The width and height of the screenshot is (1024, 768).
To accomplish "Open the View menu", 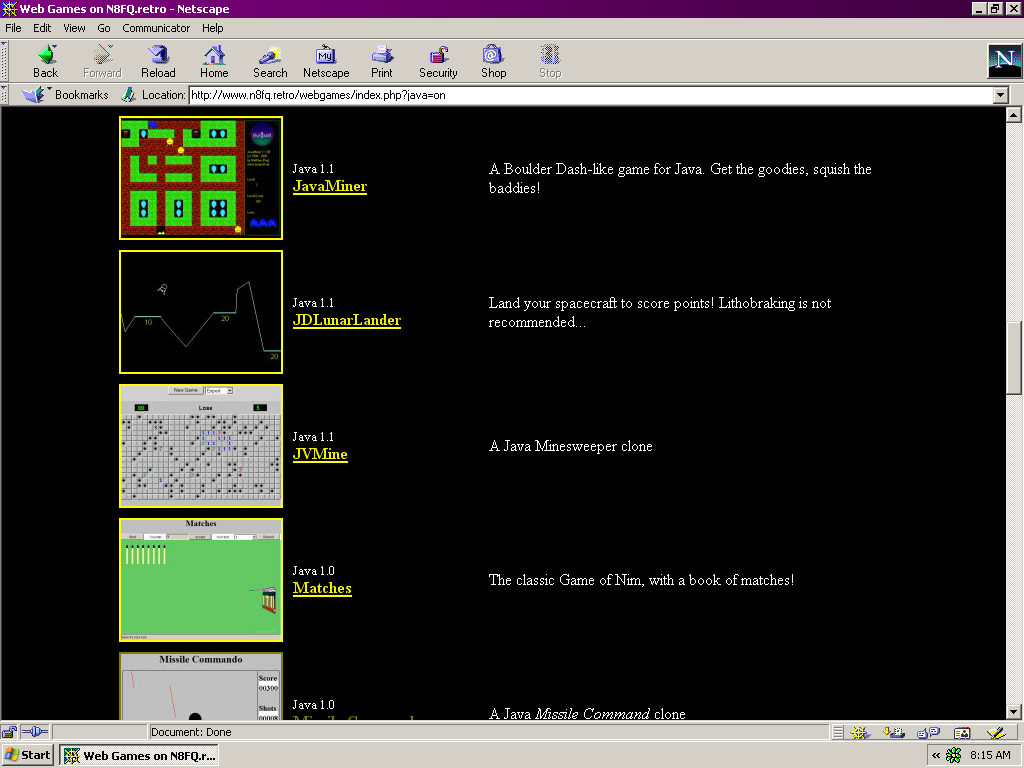I will [74, 28].
